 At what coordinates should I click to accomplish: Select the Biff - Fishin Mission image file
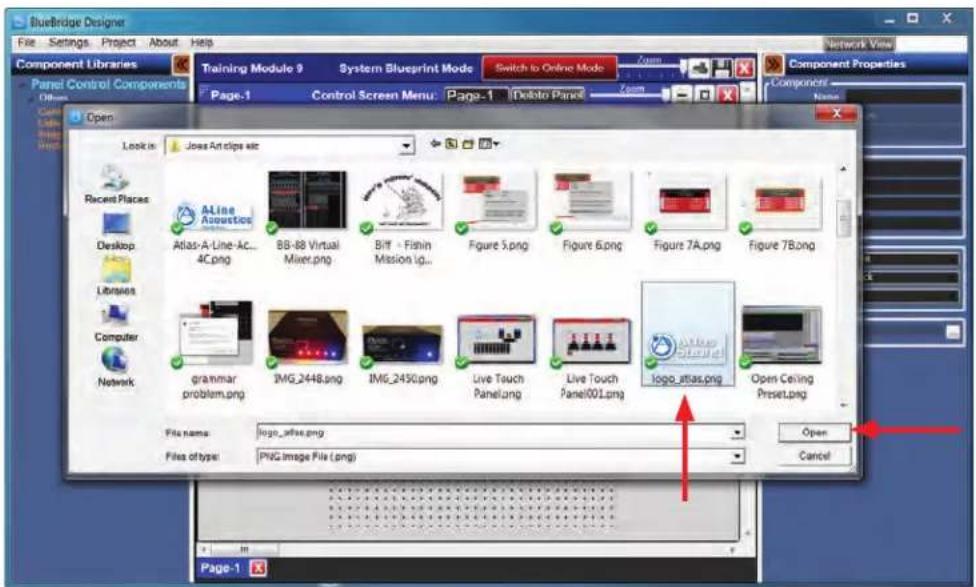(403, 218)
